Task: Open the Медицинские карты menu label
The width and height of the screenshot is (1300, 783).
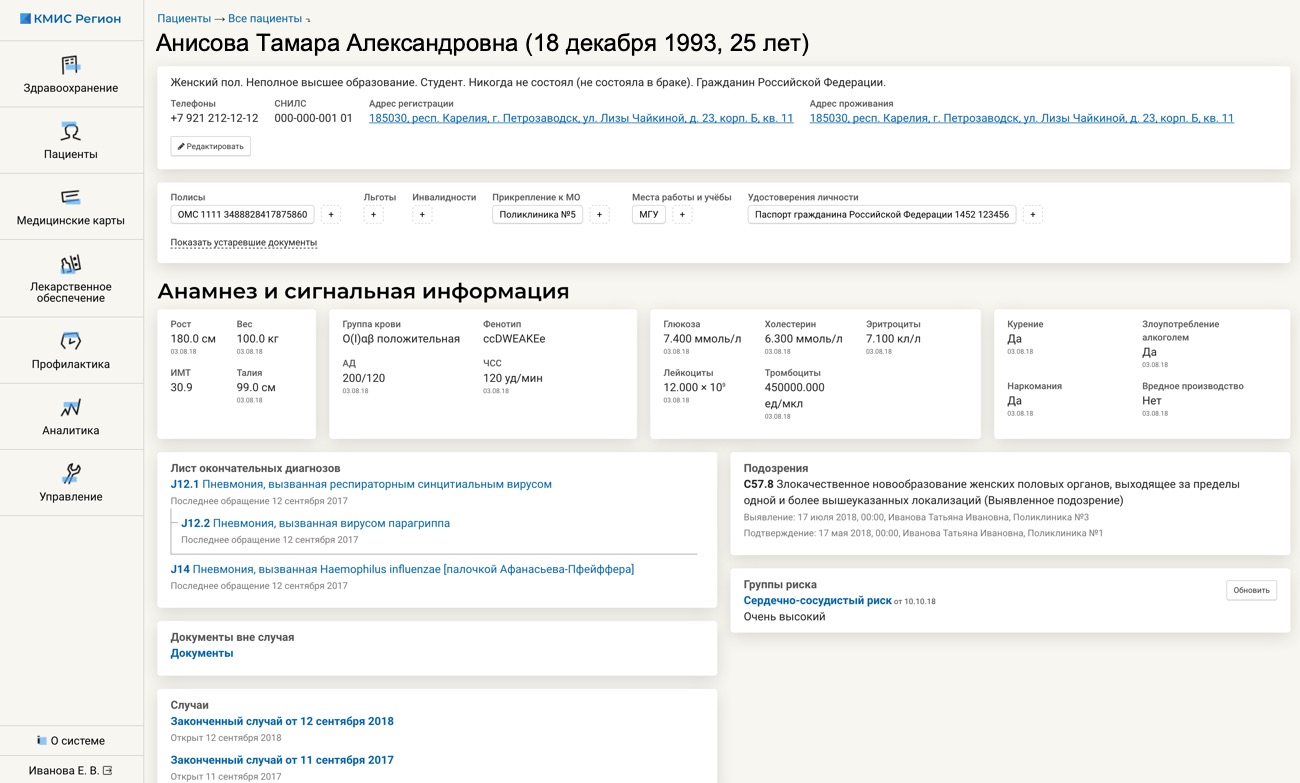Action: 71,220
